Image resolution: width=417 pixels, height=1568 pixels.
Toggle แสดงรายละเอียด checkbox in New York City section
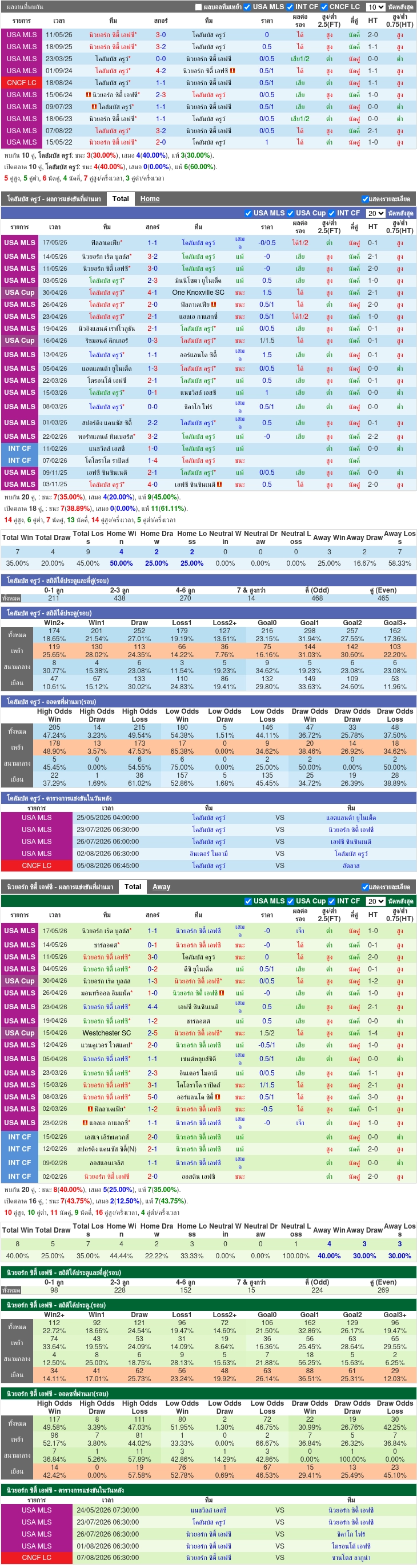pos(364,887)
